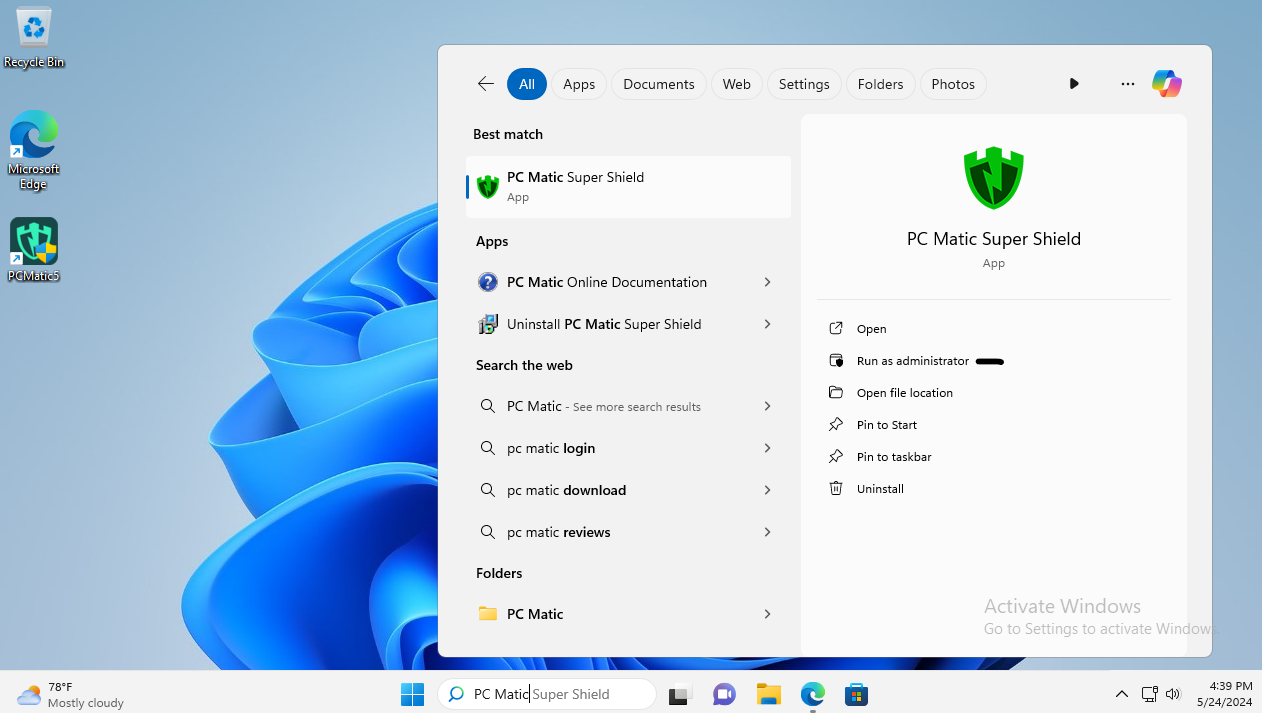Select Pin to taskbar option
The image size is (1262, 713).
[x=893, y=457]
